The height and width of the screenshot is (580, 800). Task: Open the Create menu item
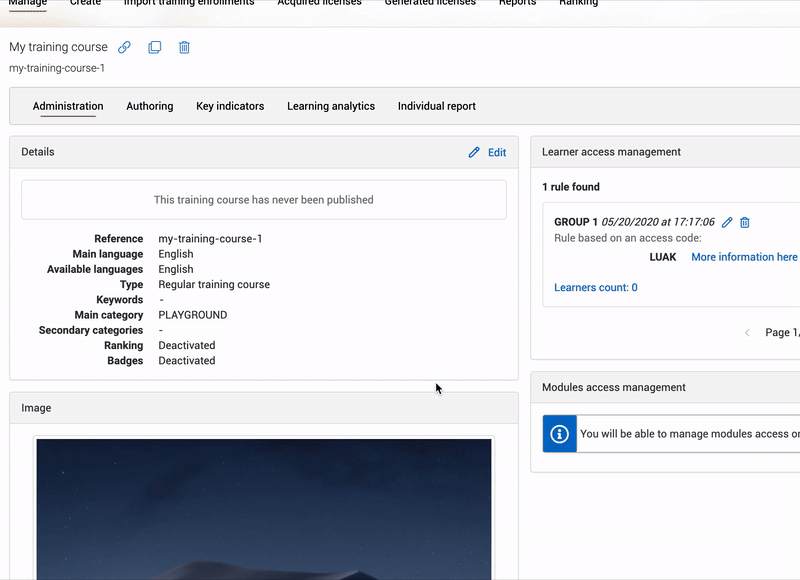85,3
